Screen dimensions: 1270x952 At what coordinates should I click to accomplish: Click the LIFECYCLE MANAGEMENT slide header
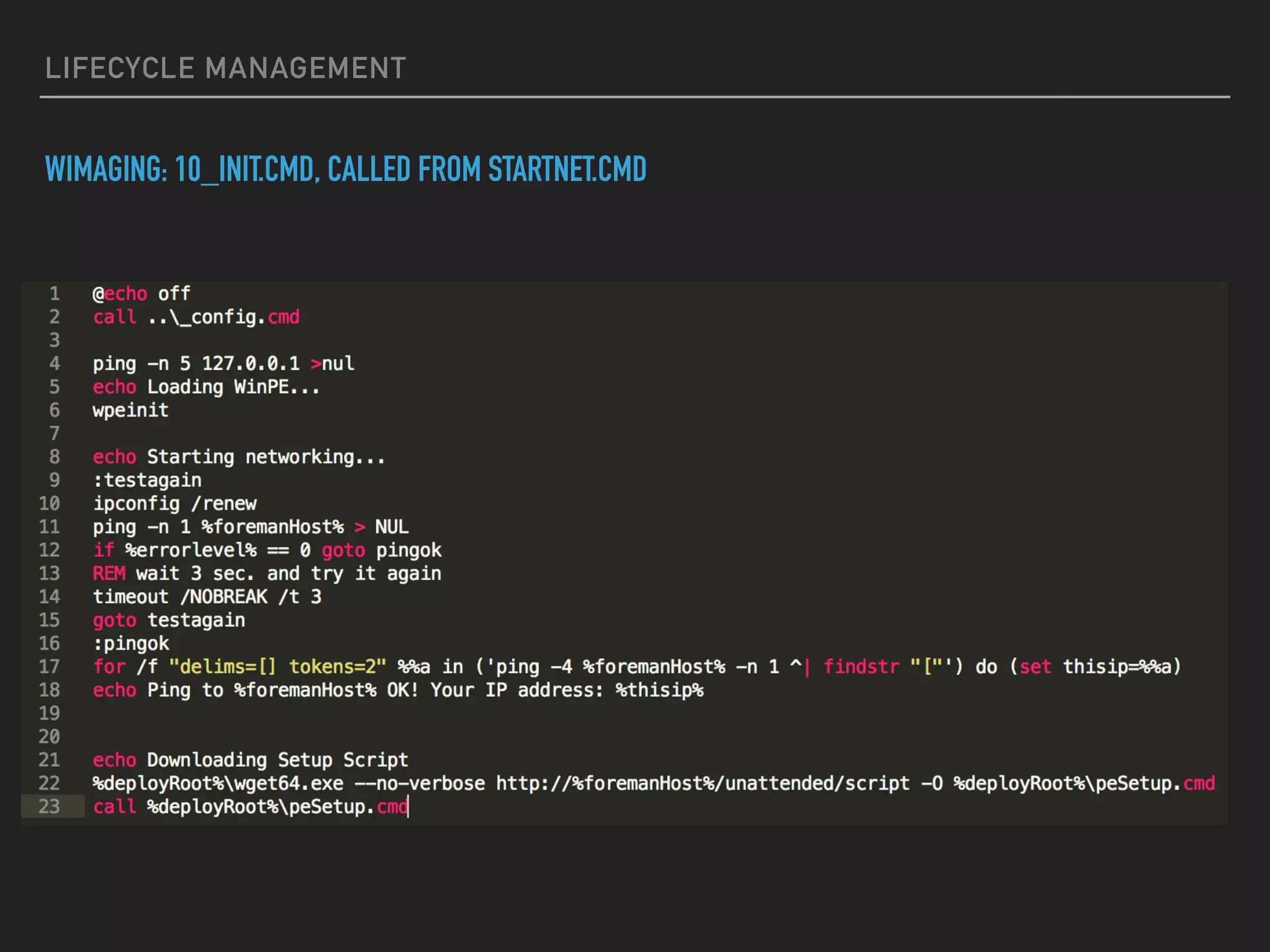[225, 68]
